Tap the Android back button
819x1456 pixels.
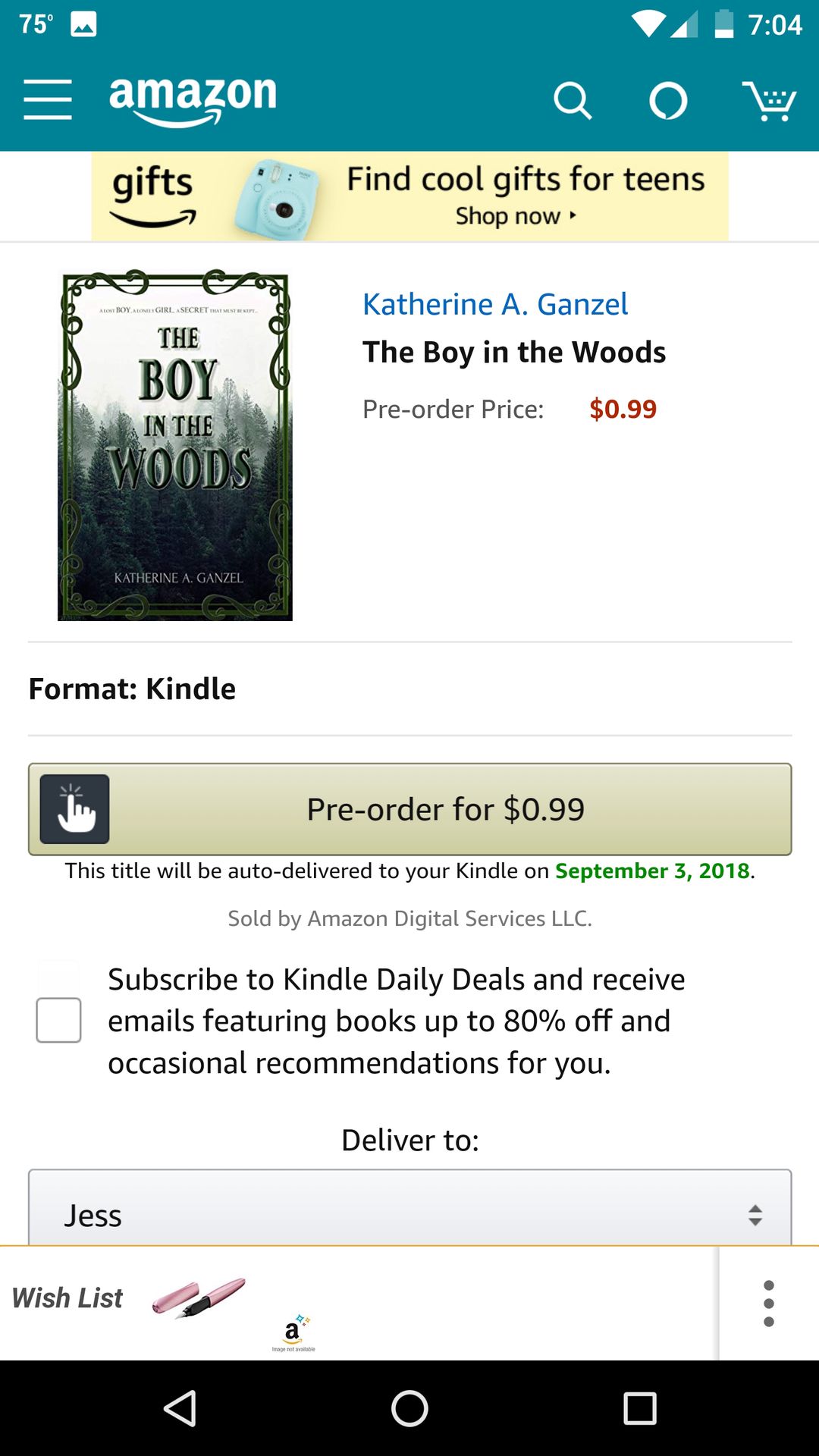(x=180, y=1408)
